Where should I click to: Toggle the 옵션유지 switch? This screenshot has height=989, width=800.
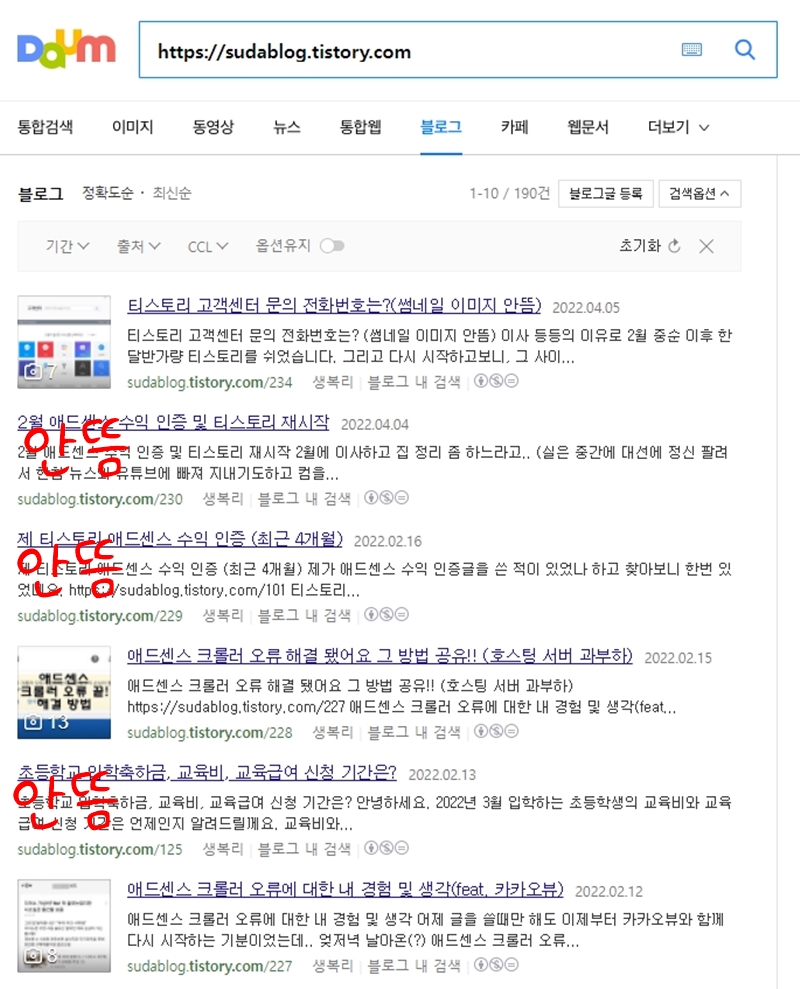point(332,245)
